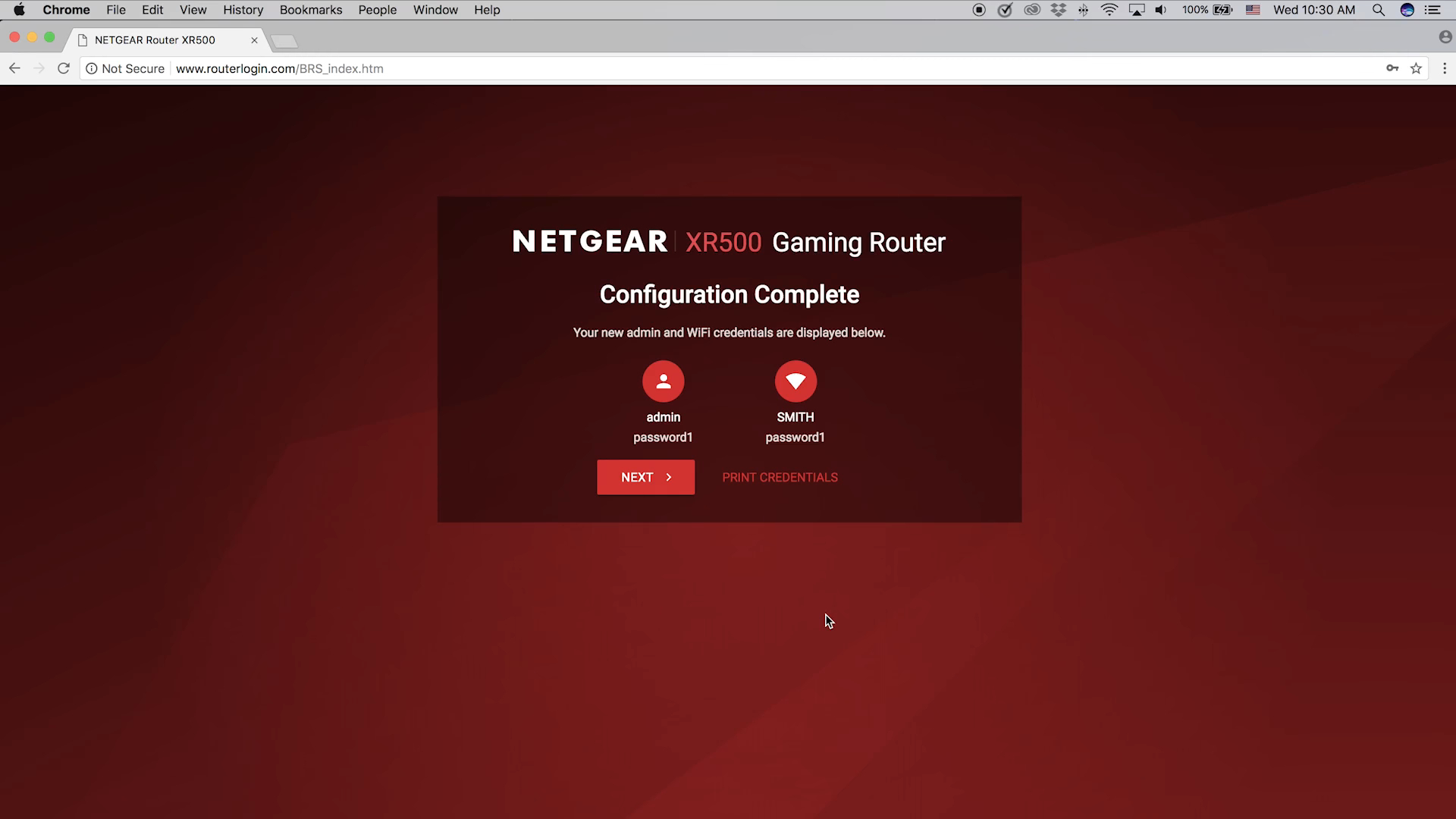This screenshot has width=1456, height=819.
Task: Click PRINT CREDENTIALS link
Action: tap(780, 477)
